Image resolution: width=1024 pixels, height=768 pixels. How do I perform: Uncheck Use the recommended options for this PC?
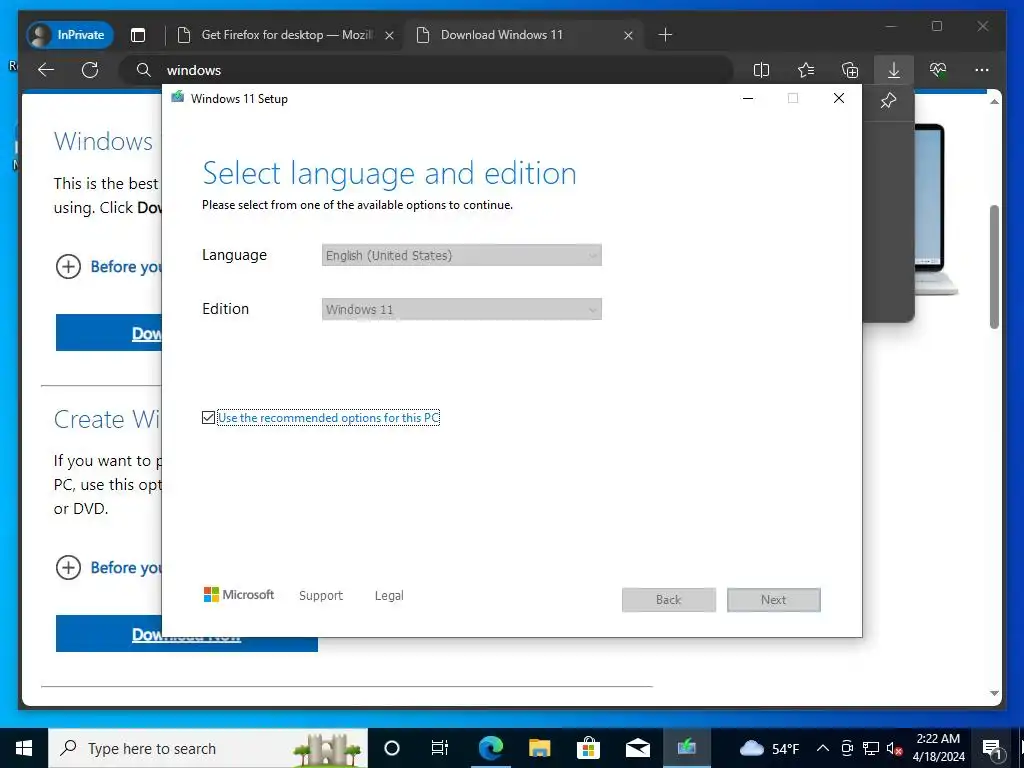(x=208, y=417)
